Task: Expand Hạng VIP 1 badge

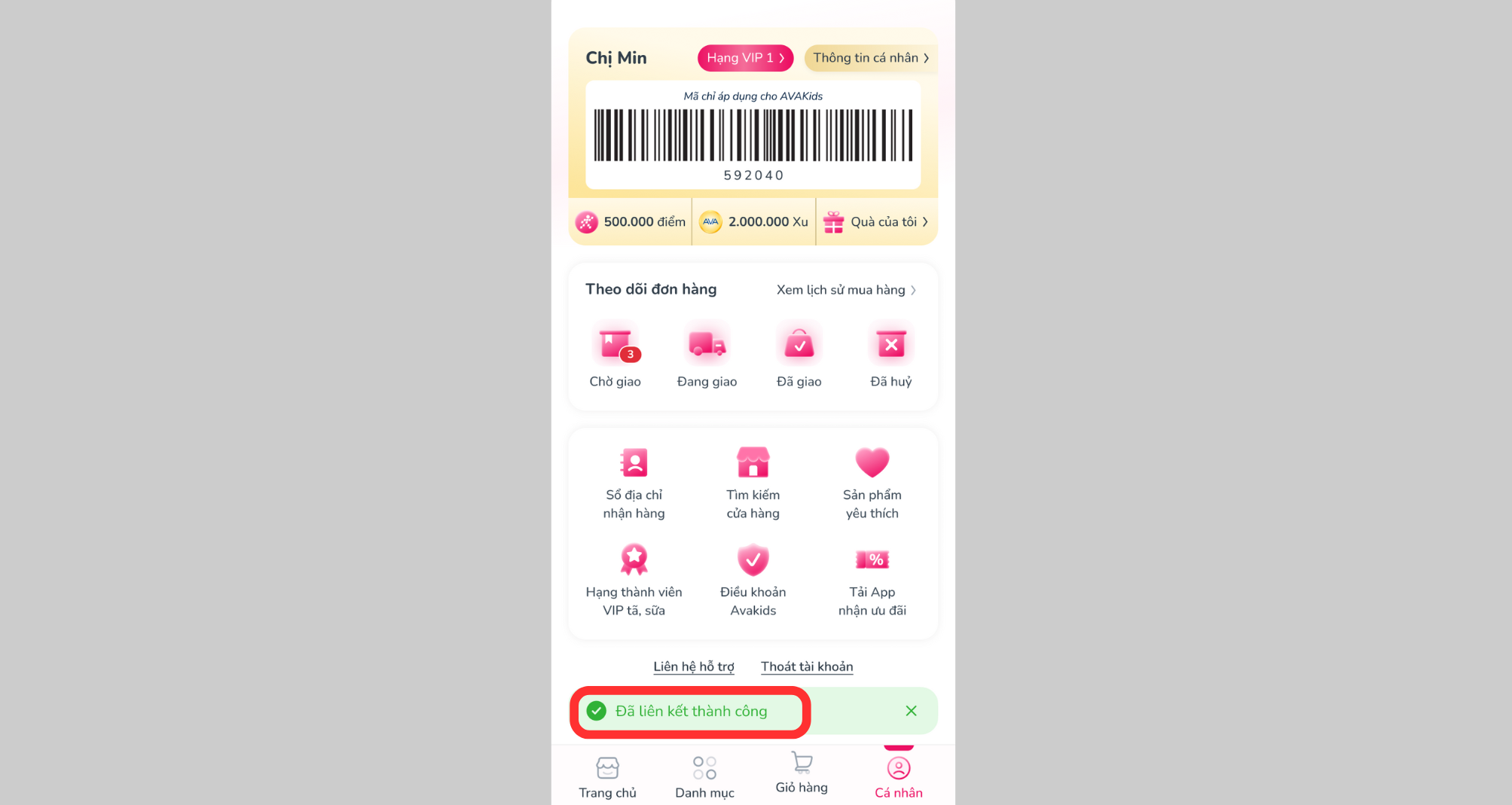Action: pyautogui.click(x=745, y=58)
